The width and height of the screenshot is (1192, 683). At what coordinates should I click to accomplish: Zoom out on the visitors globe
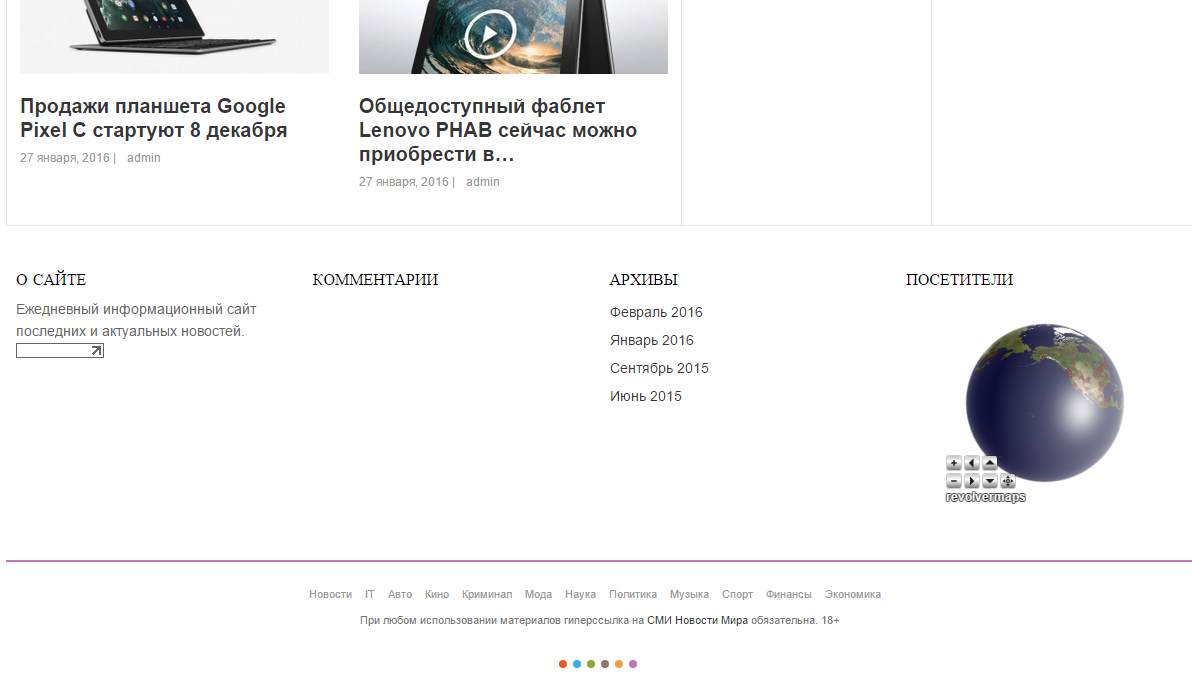click(x=953, y=481)
